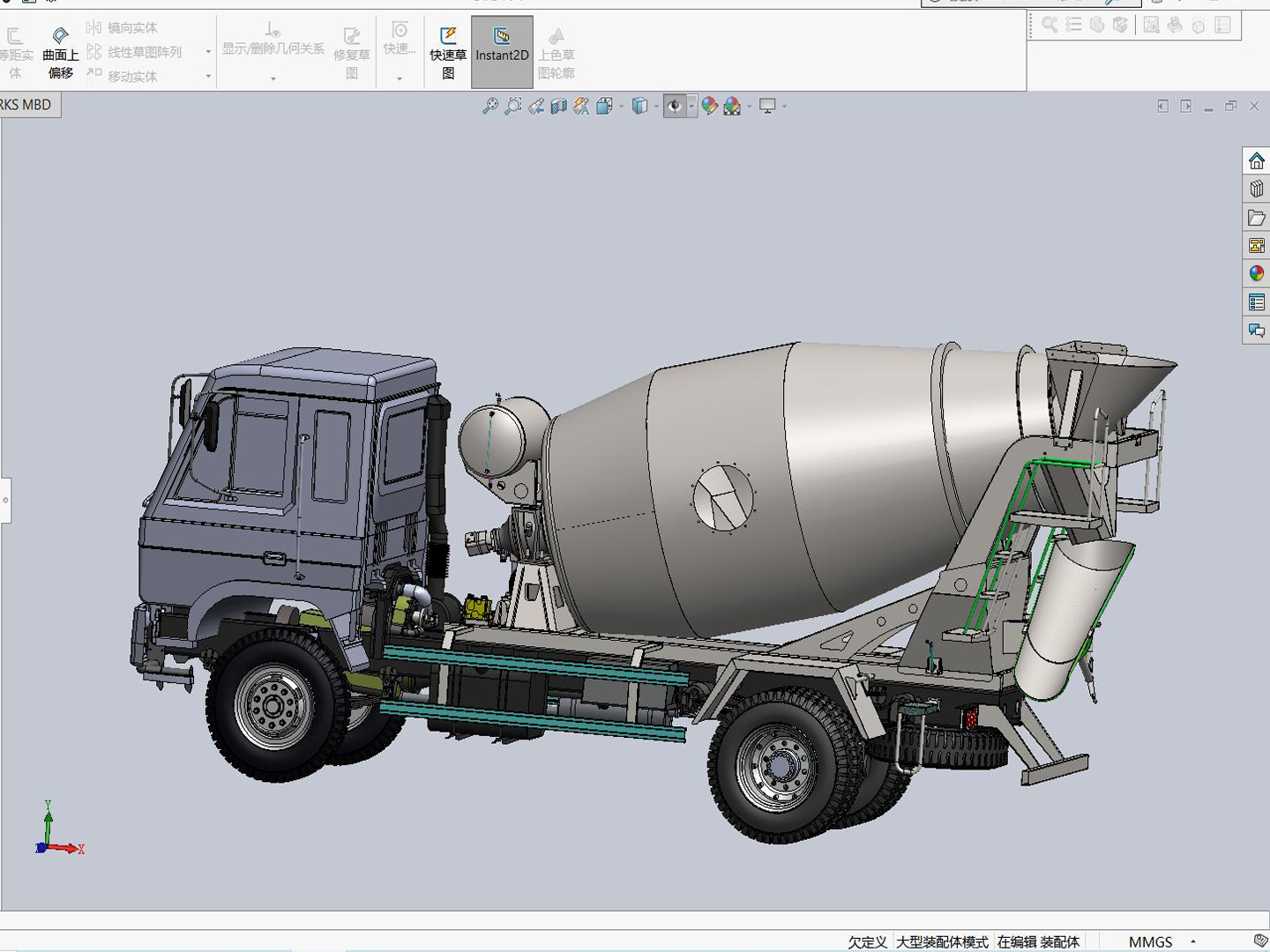Open the SOLIDWORKS Resources home pane
The width and height of the screenshot is (1270, 952).
click(1256, 160)
